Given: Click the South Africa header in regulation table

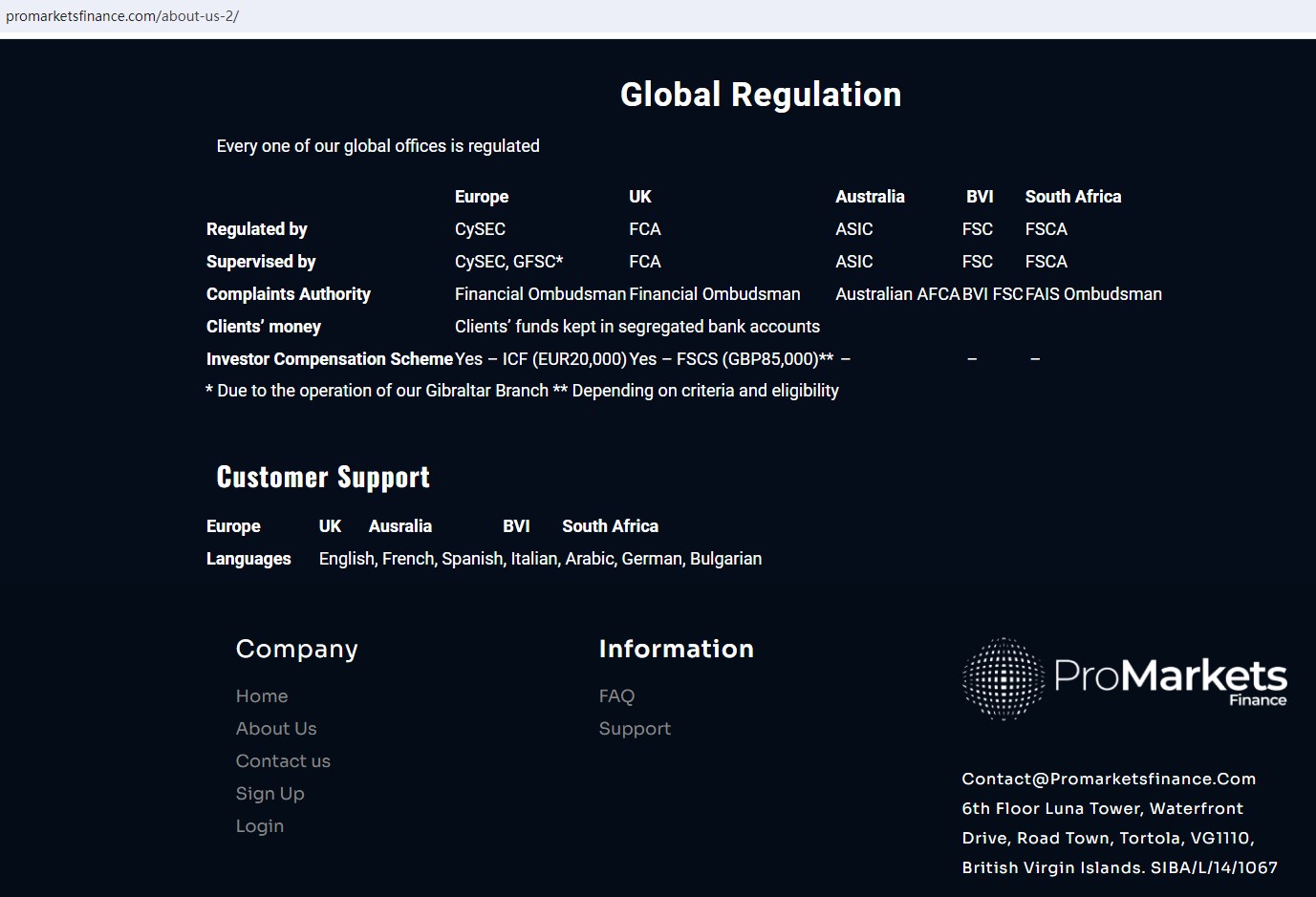Looking at the screenshot, I should tap(1073, 197).
